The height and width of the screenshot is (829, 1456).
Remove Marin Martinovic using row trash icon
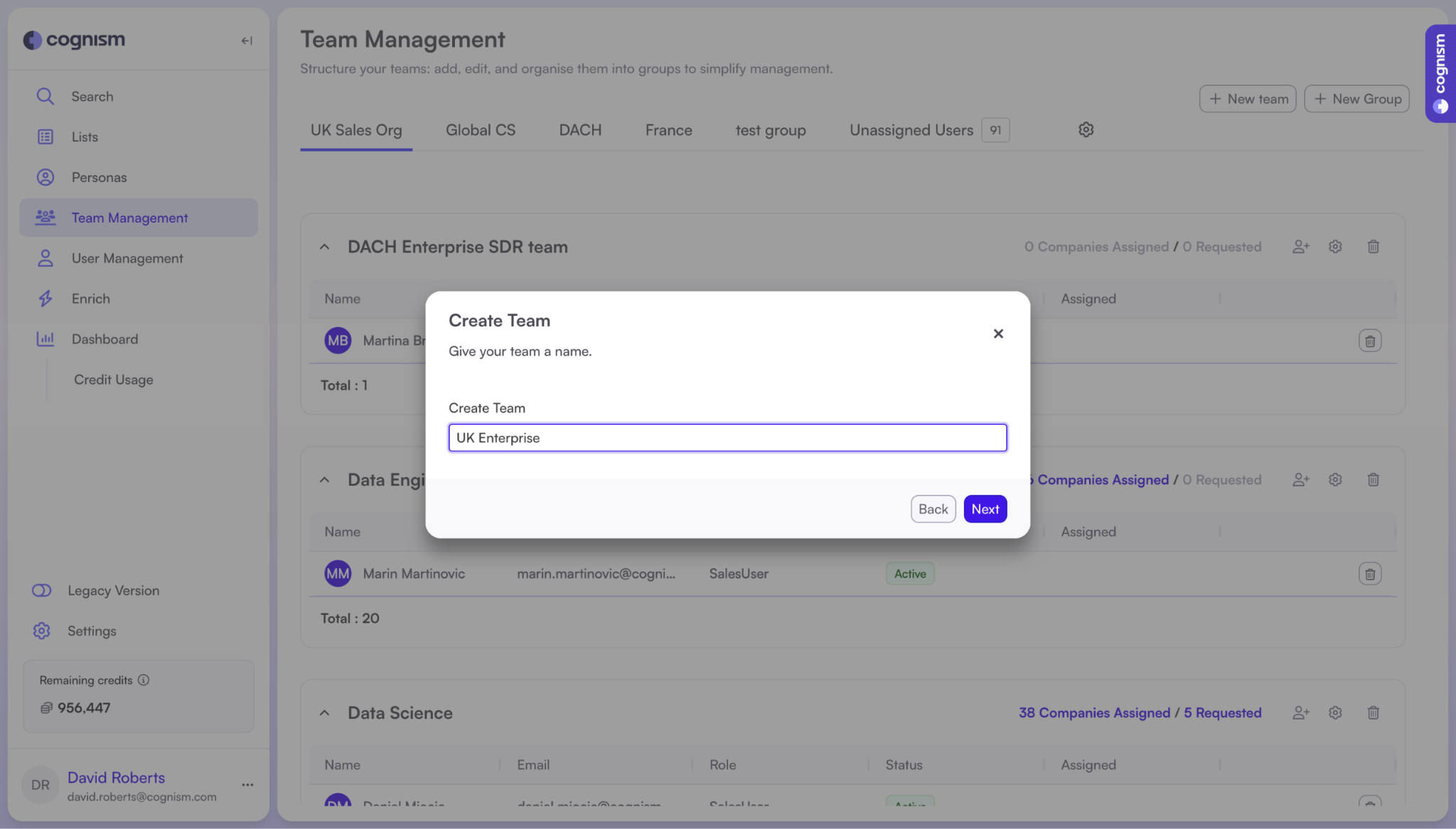[1369, 574]
